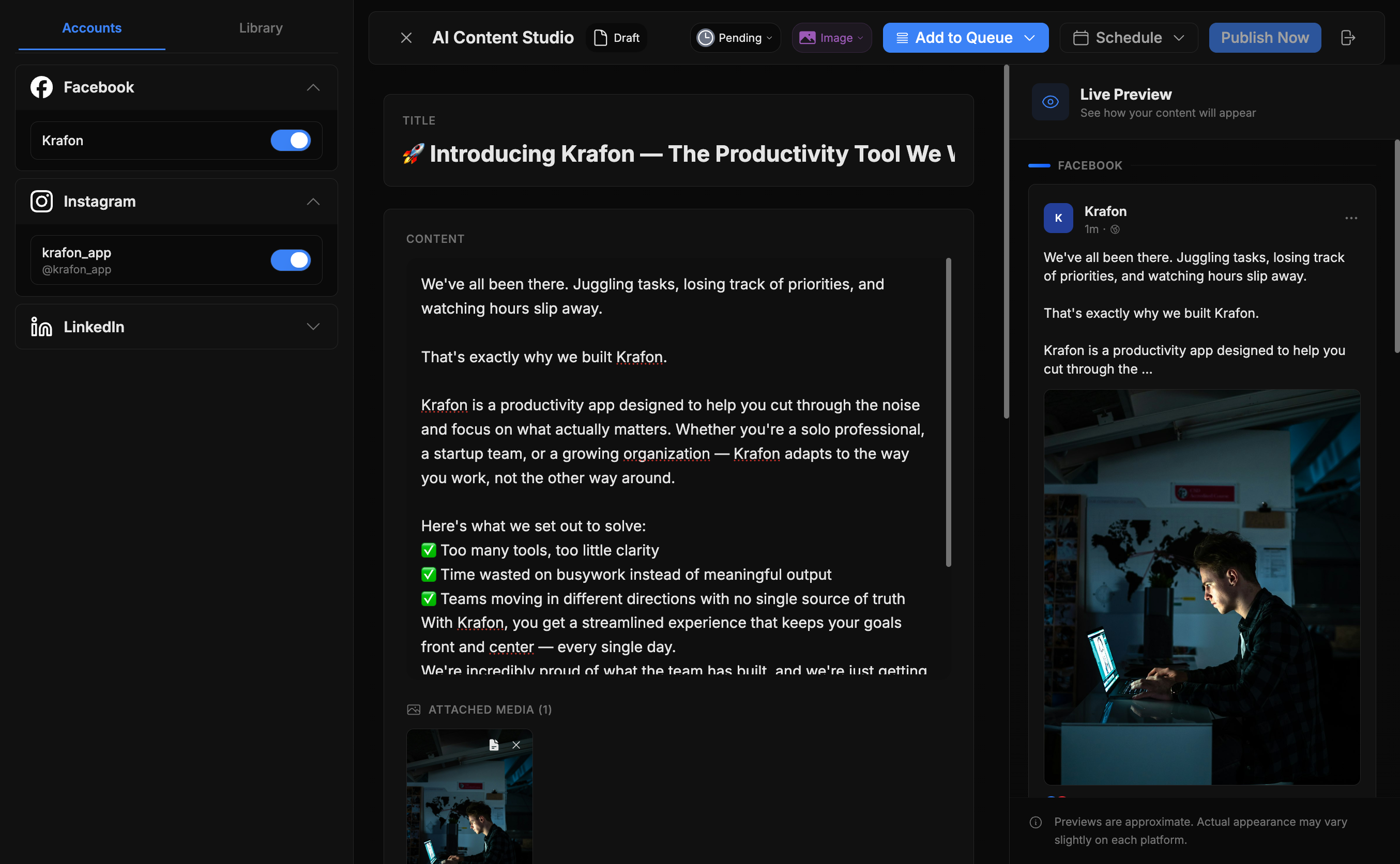Click the content text area scrollbar
Viewport: 1400px width, 864px height.
point(948,412)
